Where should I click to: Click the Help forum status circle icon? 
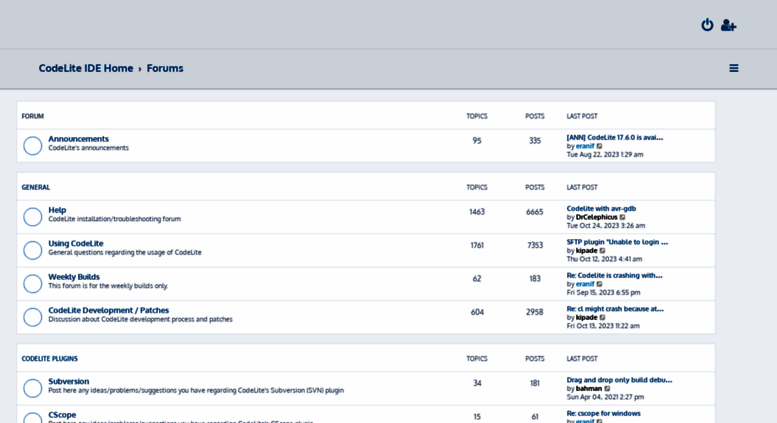[x=33, y=216]
